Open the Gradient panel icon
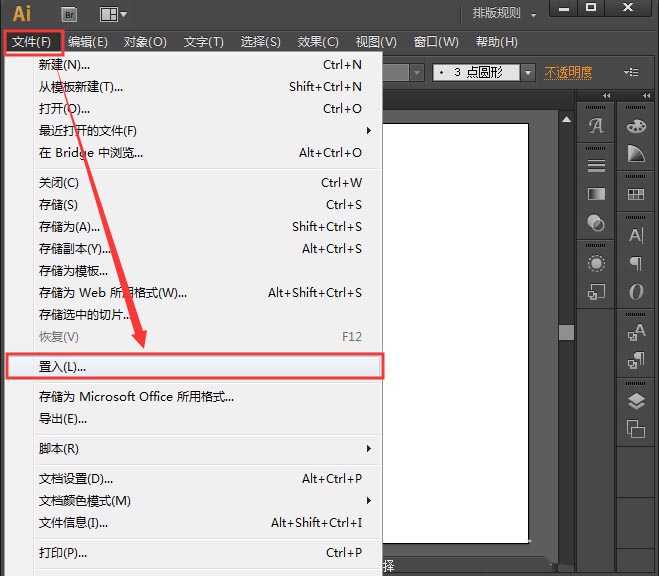This screenshot has width=659, height=576. click(x=596, y=194)
